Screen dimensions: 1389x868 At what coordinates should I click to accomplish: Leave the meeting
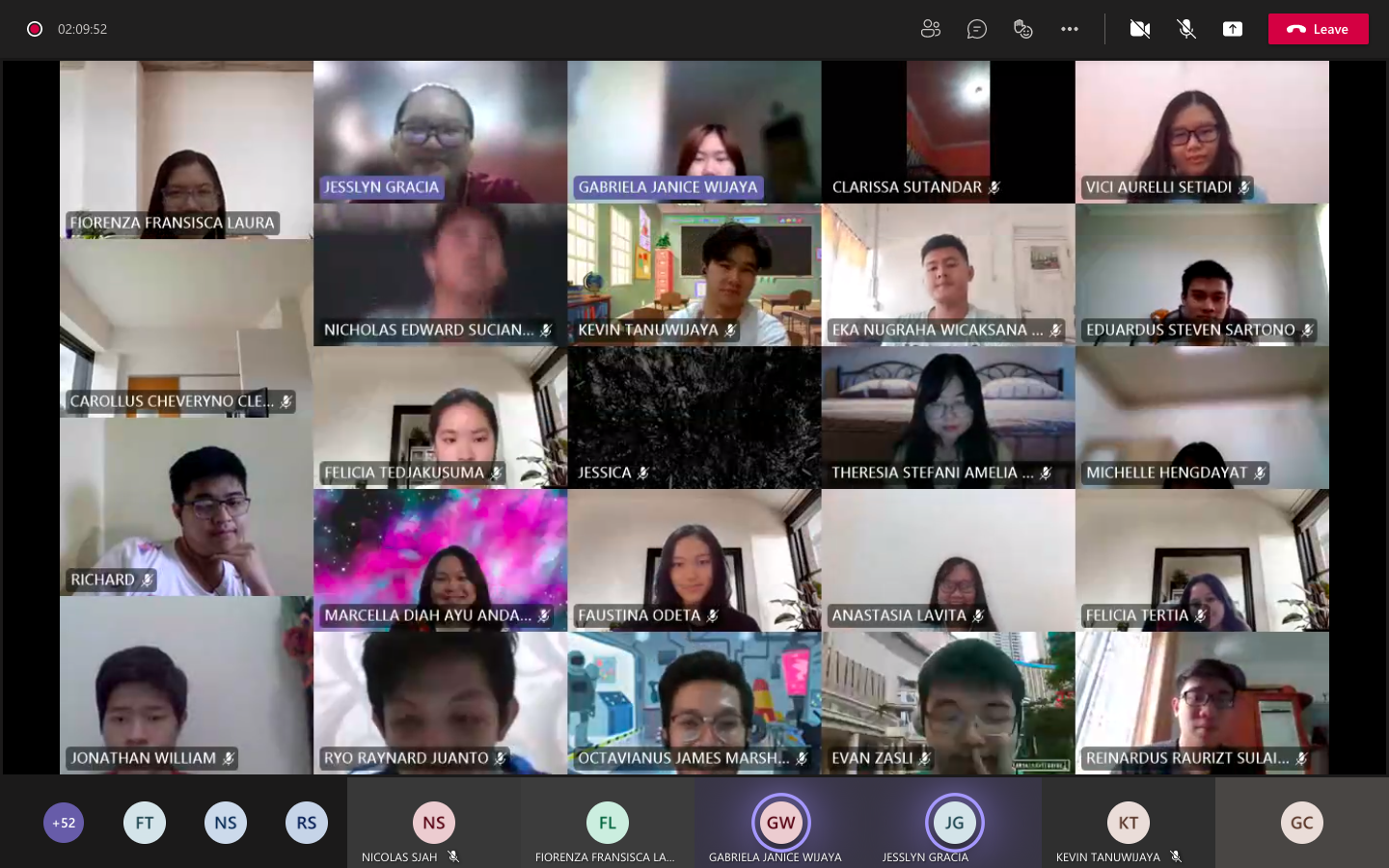(x=1318, y=29)
